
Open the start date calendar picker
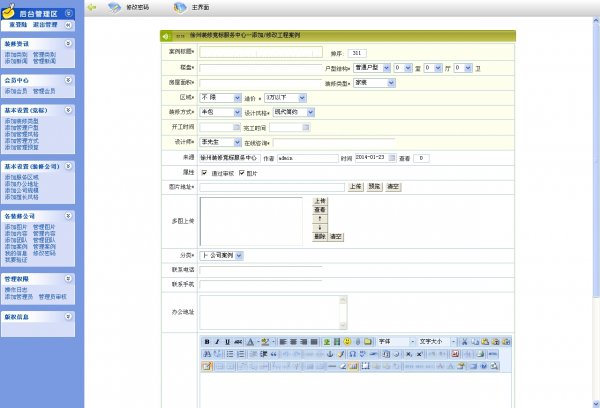point(236,127)
